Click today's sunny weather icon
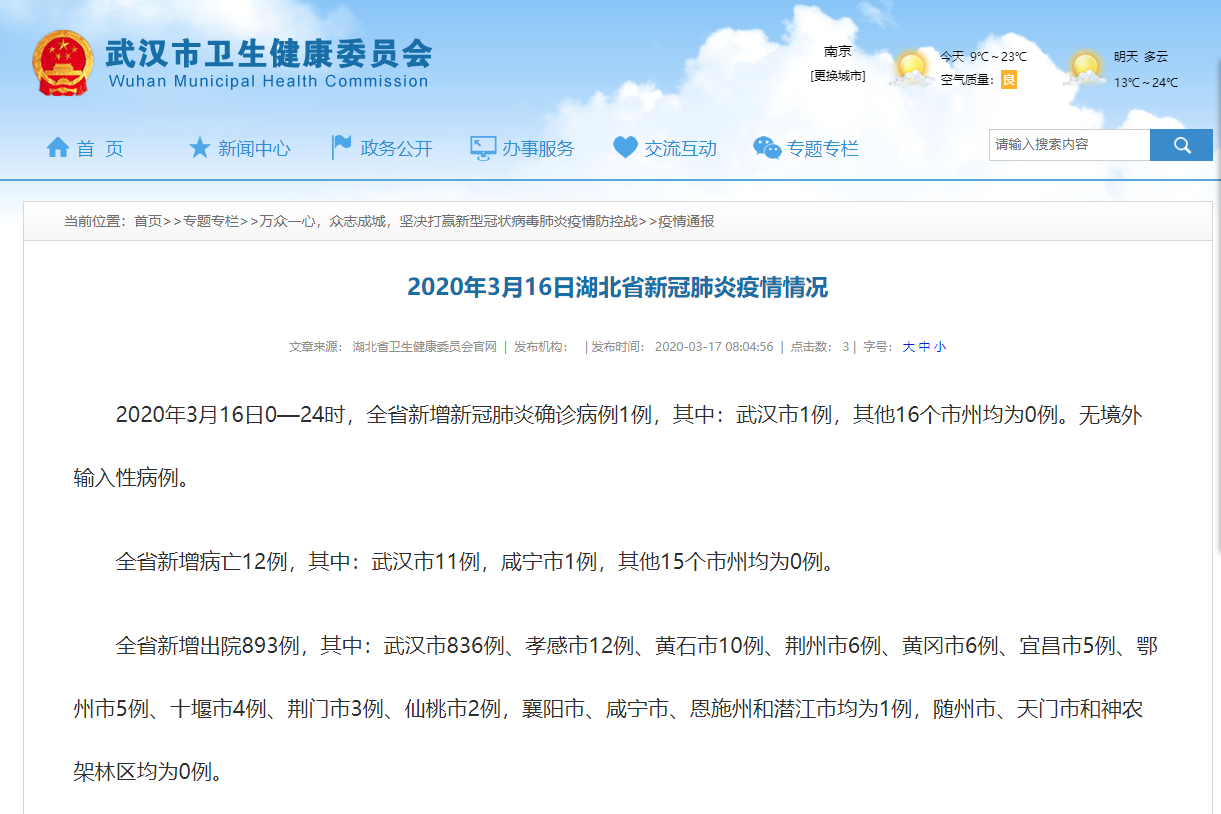This screenshot has height=814, width=1221. (x=911, y=68)
